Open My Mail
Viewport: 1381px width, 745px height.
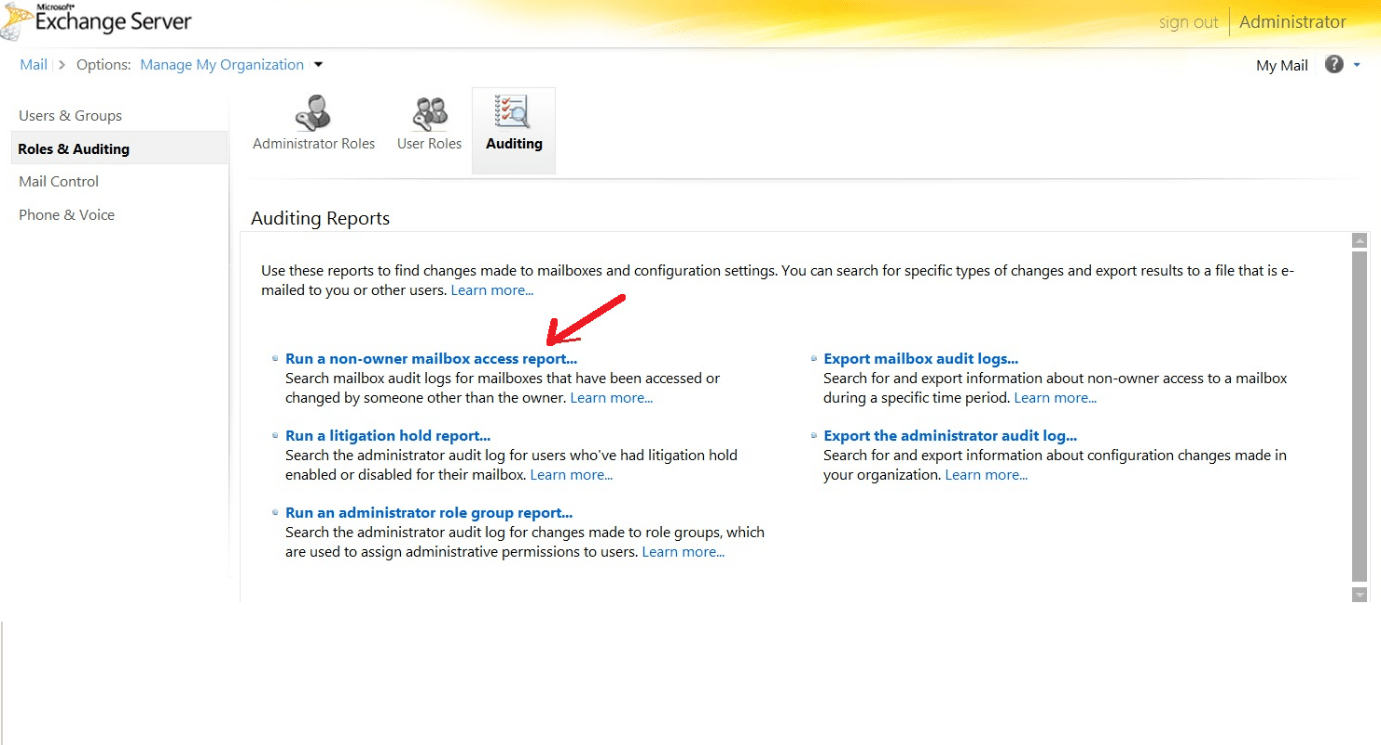pos(1281,64)
